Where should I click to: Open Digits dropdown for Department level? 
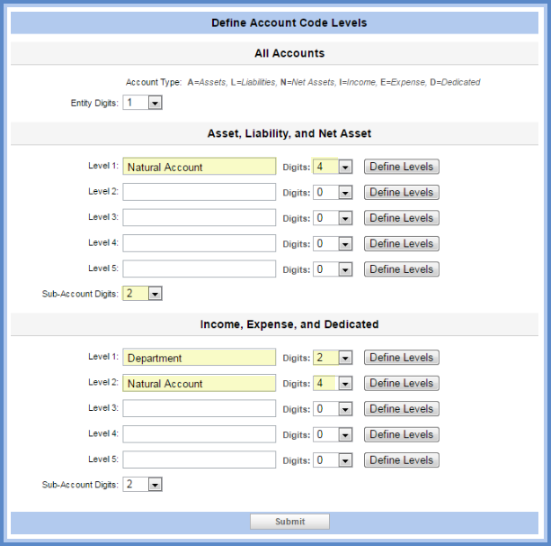(x=332, y=357)
